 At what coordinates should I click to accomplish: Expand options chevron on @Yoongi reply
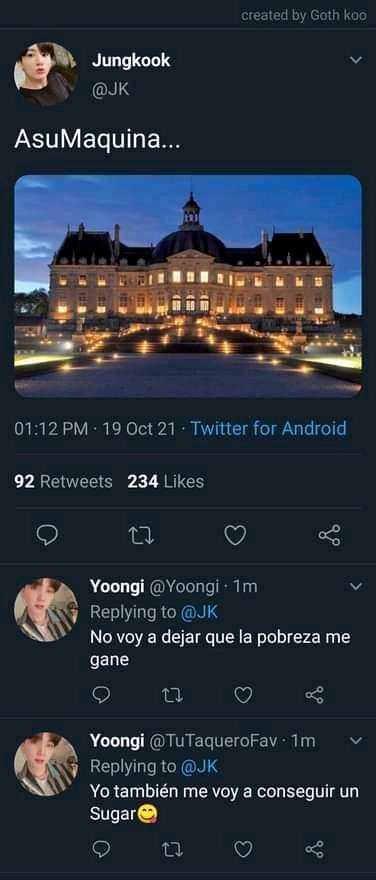(356, 586)
